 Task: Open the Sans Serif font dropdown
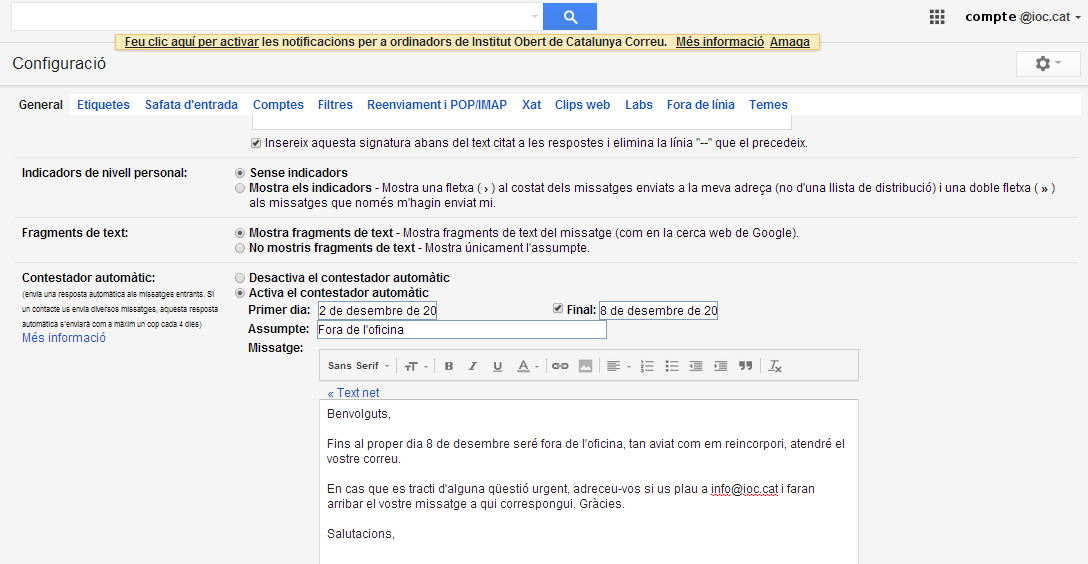point(359,366)
